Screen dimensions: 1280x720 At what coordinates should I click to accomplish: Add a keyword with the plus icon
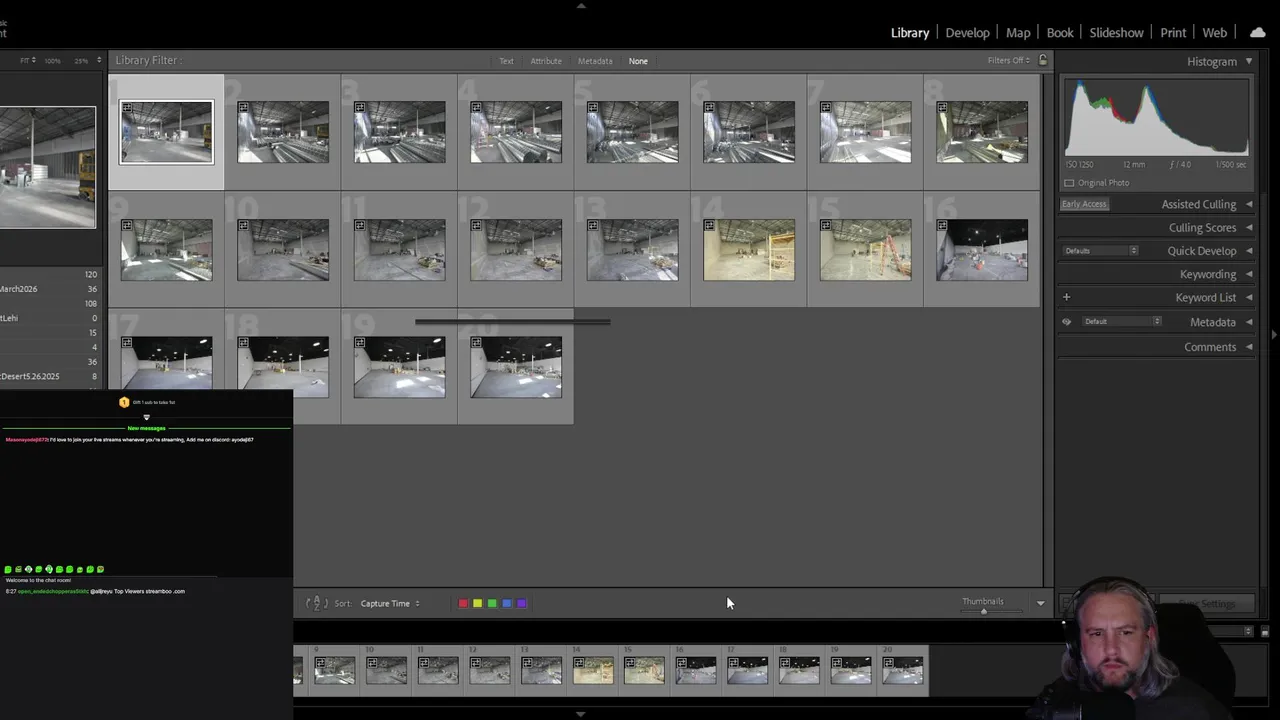pyautogui.click(x=1066, y=297)
